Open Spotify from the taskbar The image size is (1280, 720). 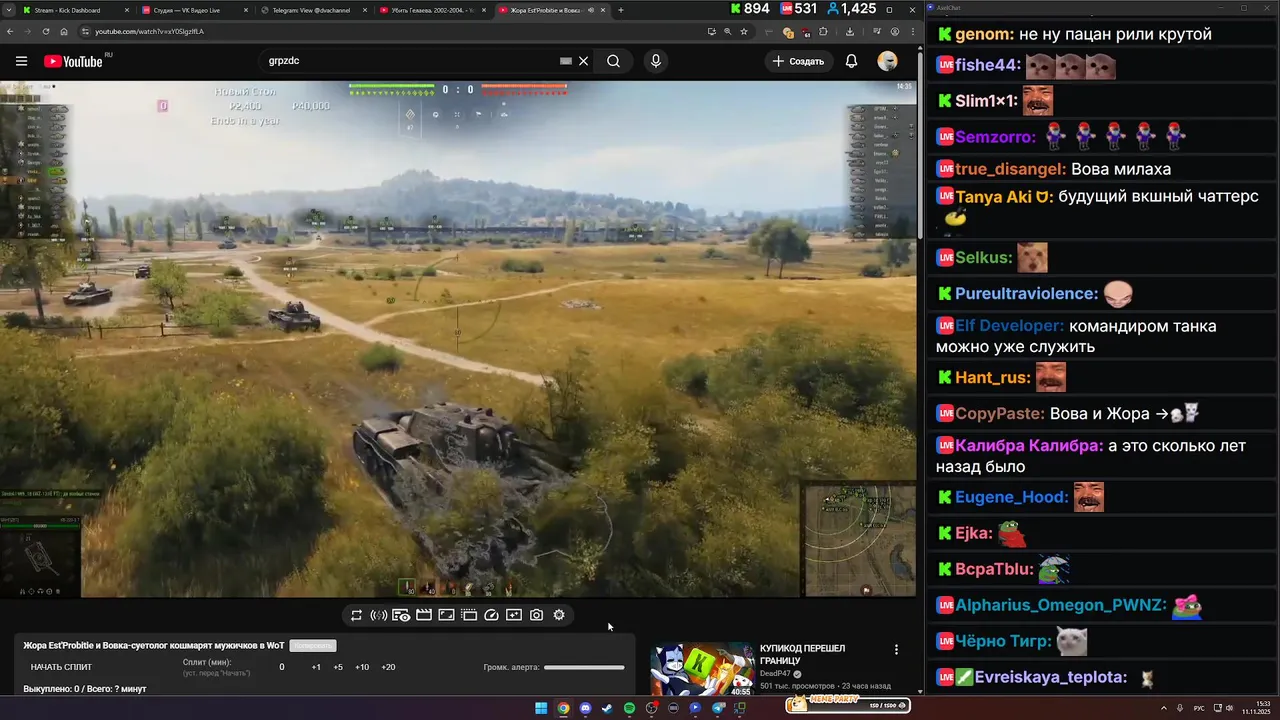(x=629, y=708)
